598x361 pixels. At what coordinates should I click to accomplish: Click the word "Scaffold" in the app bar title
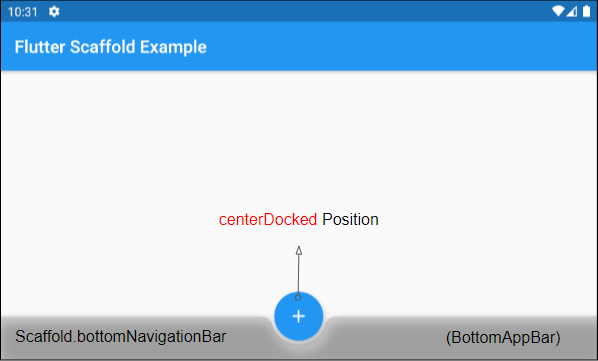pyautogui.click(x=103, y=47)
